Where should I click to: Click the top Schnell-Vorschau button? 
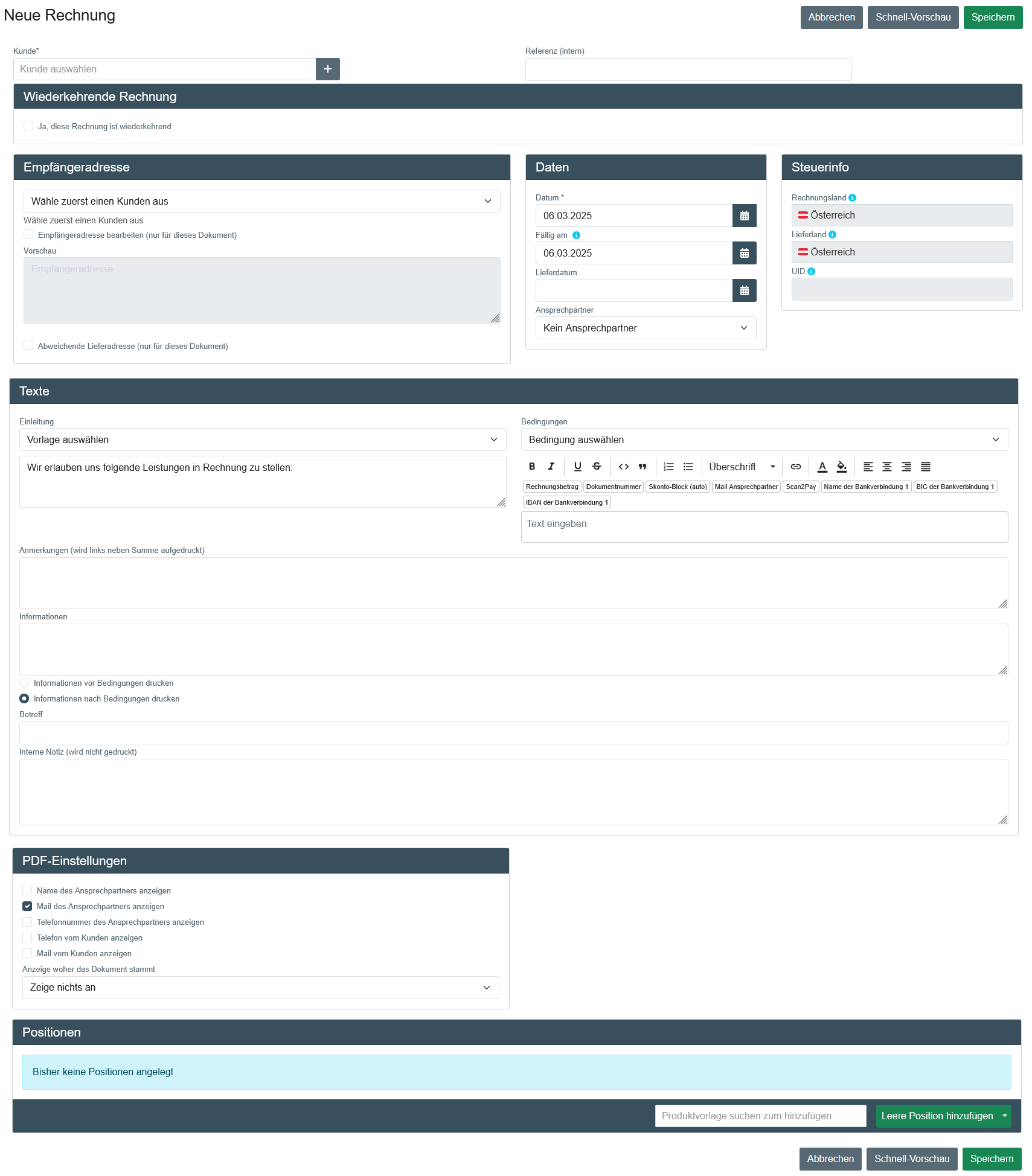[x=912, y=18]
